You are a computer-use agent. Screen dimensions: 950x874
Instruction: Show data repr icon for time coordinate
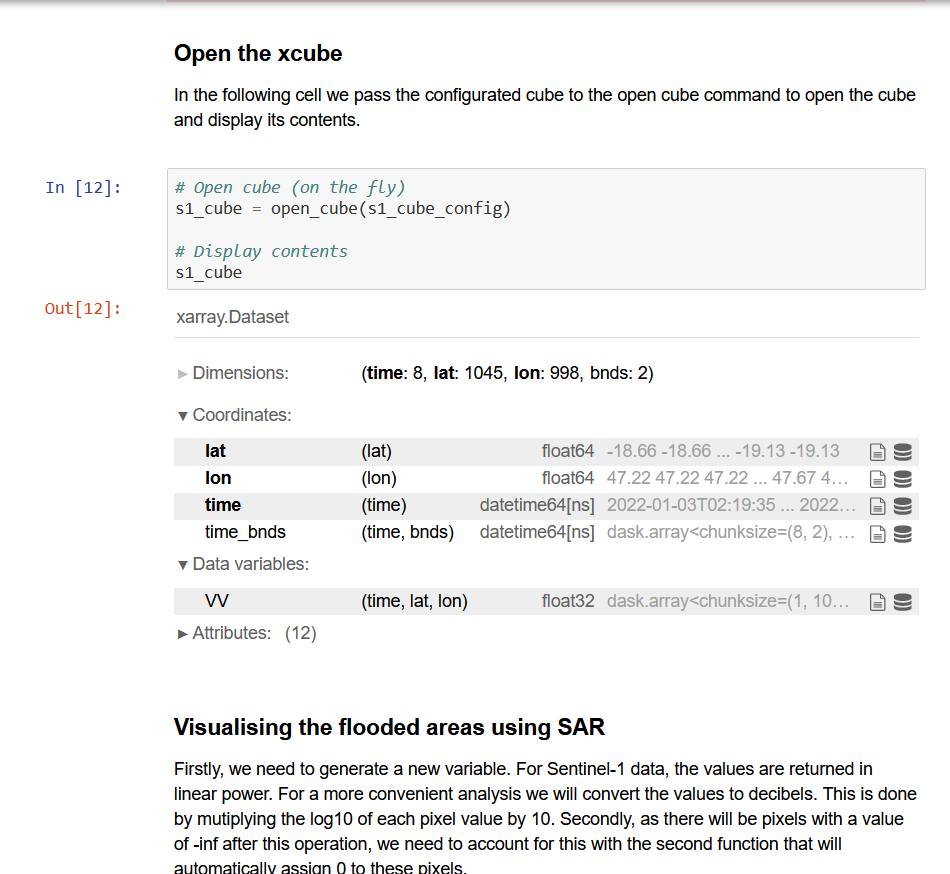coord(903,506)
